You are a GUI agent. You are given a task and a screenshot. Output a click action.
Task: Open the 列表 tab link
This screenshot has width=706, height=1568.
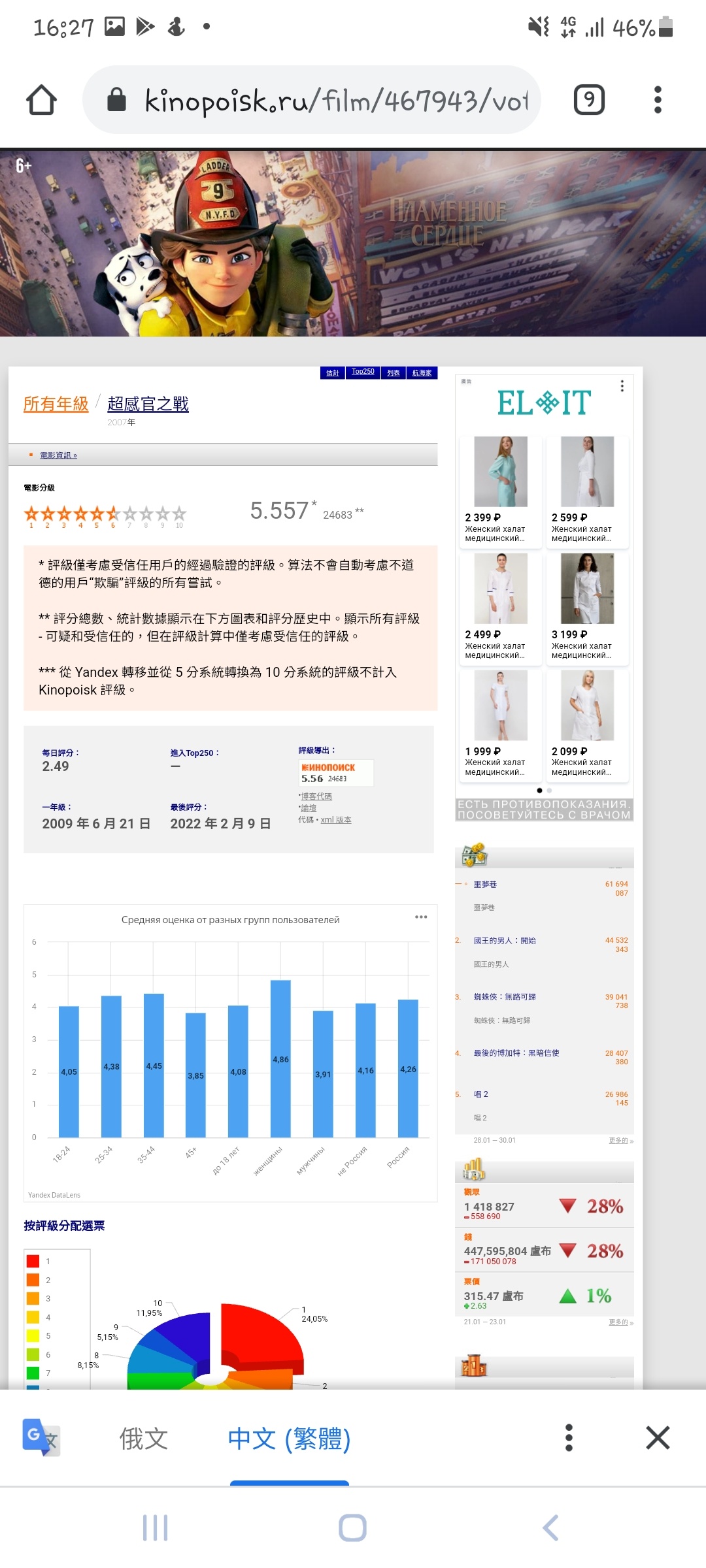coord(393,372)
